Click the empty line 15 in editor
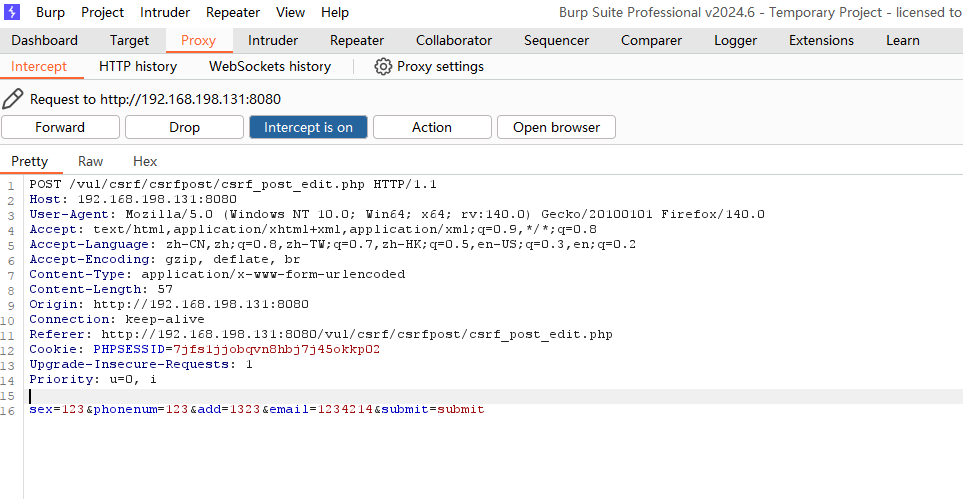Screen dimensions: 963x499 click(493, 396)
